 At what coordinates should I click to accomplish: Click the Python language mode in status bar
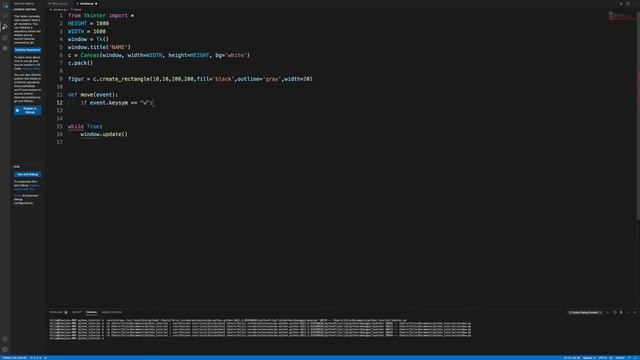point(620,358)
